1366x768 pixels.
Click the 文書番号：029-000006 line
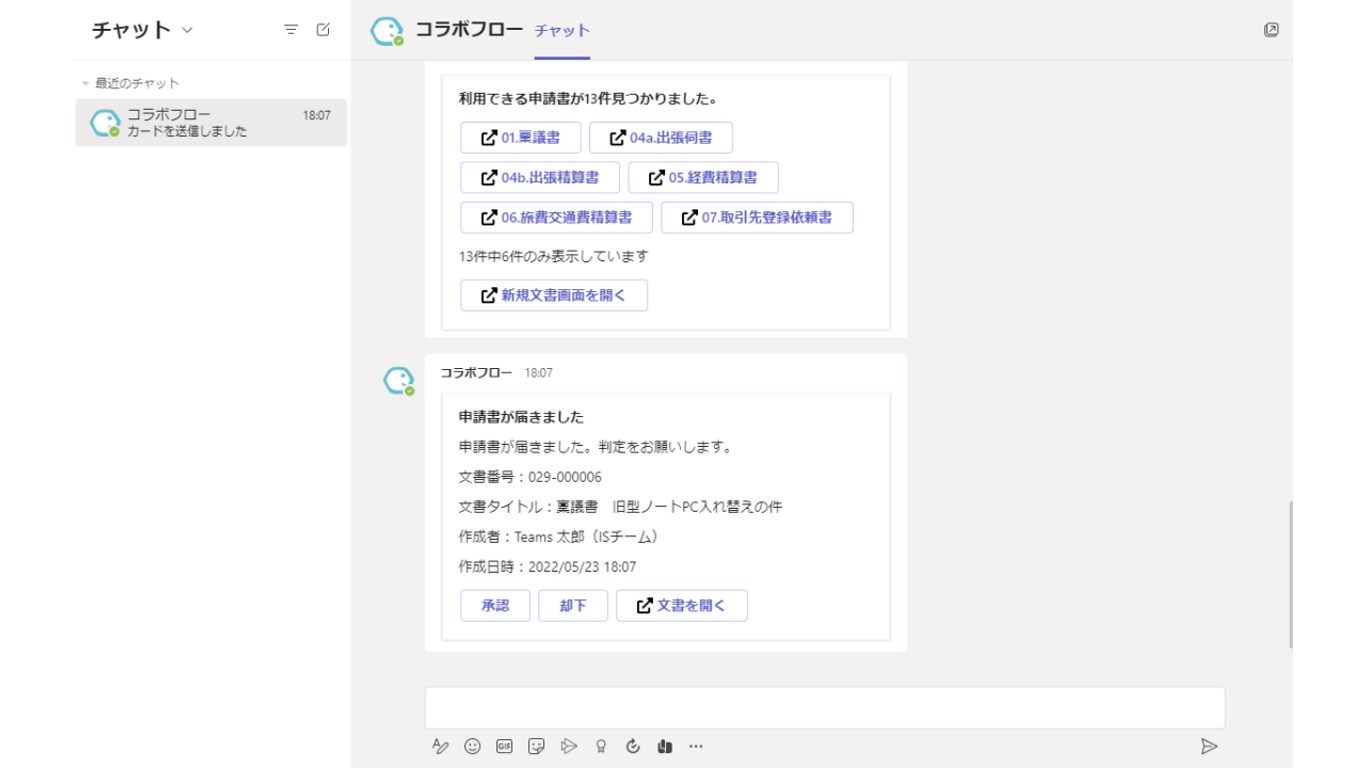pos(530,477)
